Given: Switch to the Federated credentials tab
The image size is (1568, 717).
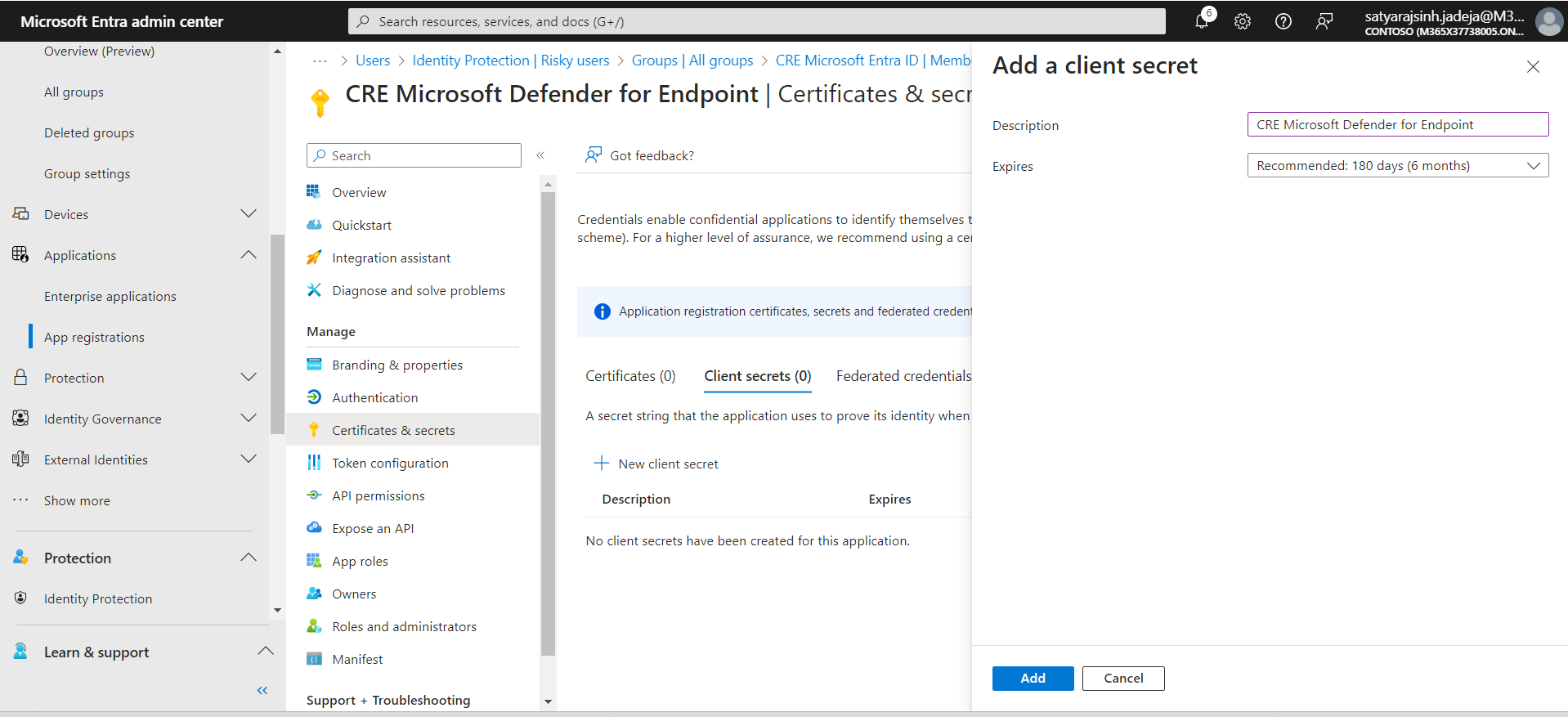Looking at the screenshot, I should (x=904, y=376).
